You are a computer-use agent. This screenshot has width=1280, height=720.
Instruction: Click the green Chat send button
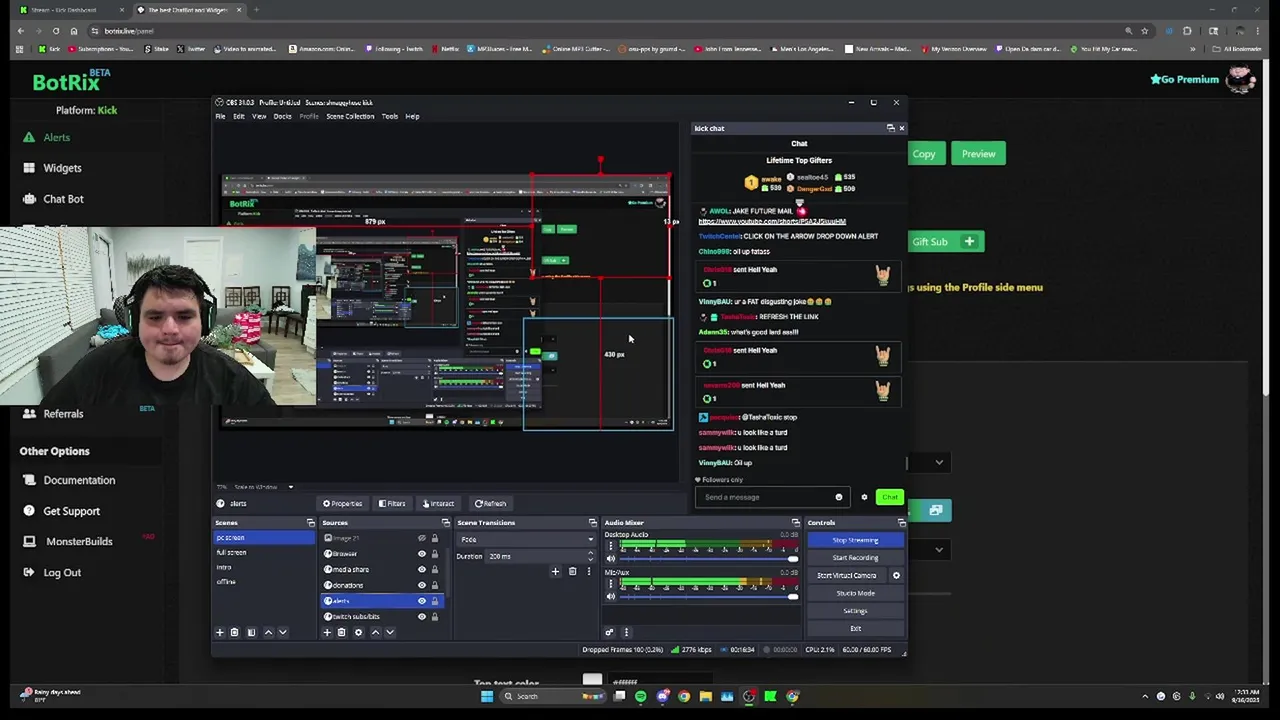click(889, 497)
